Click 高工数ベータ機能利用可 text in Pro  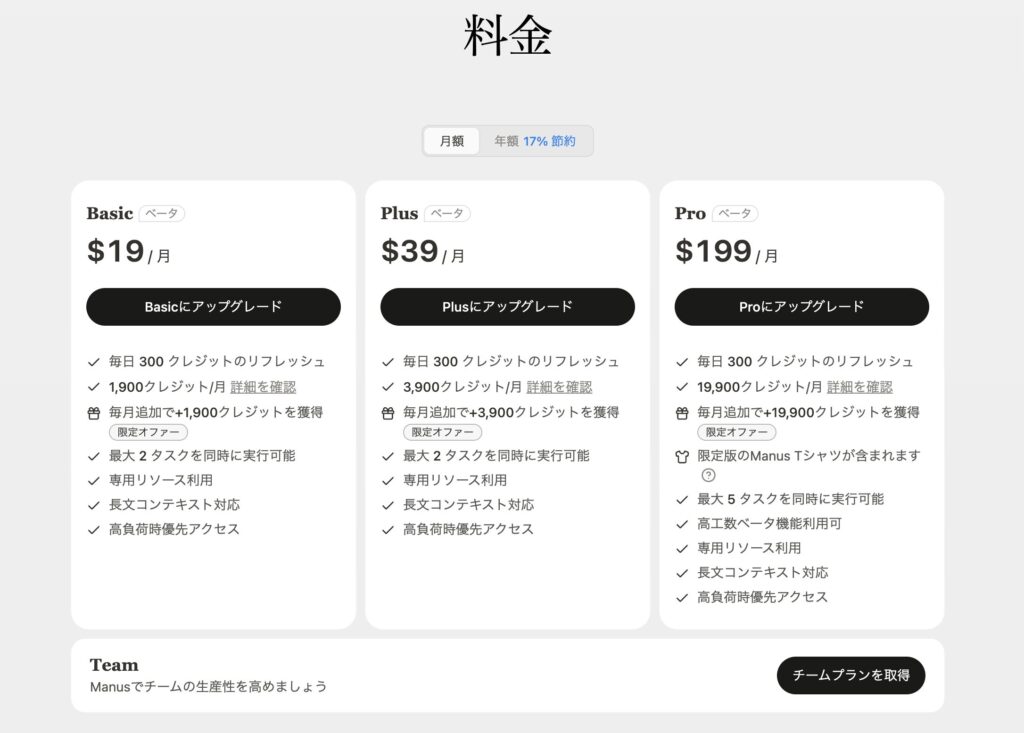click(769, 524)
